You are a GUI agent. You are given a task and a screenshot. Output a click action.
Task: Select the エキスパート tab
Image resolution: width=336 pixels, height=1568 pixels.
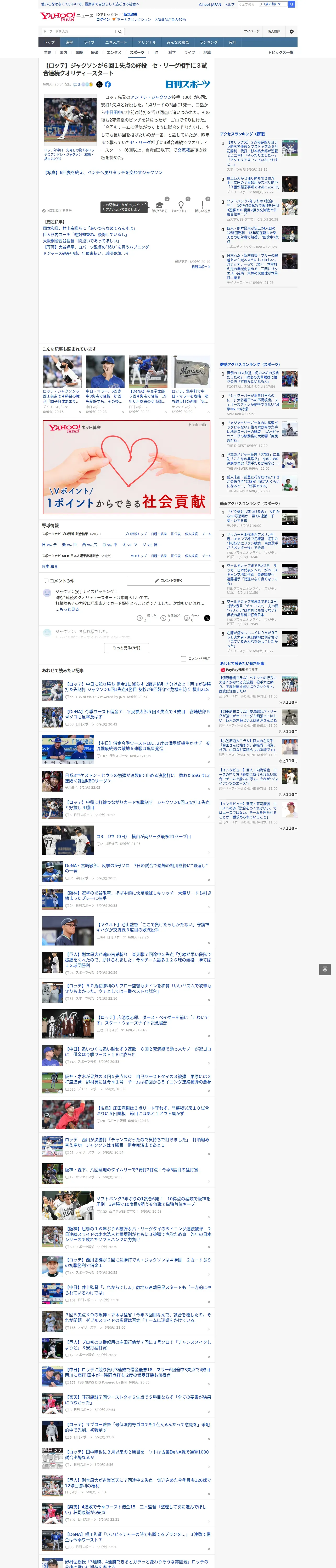116,43
